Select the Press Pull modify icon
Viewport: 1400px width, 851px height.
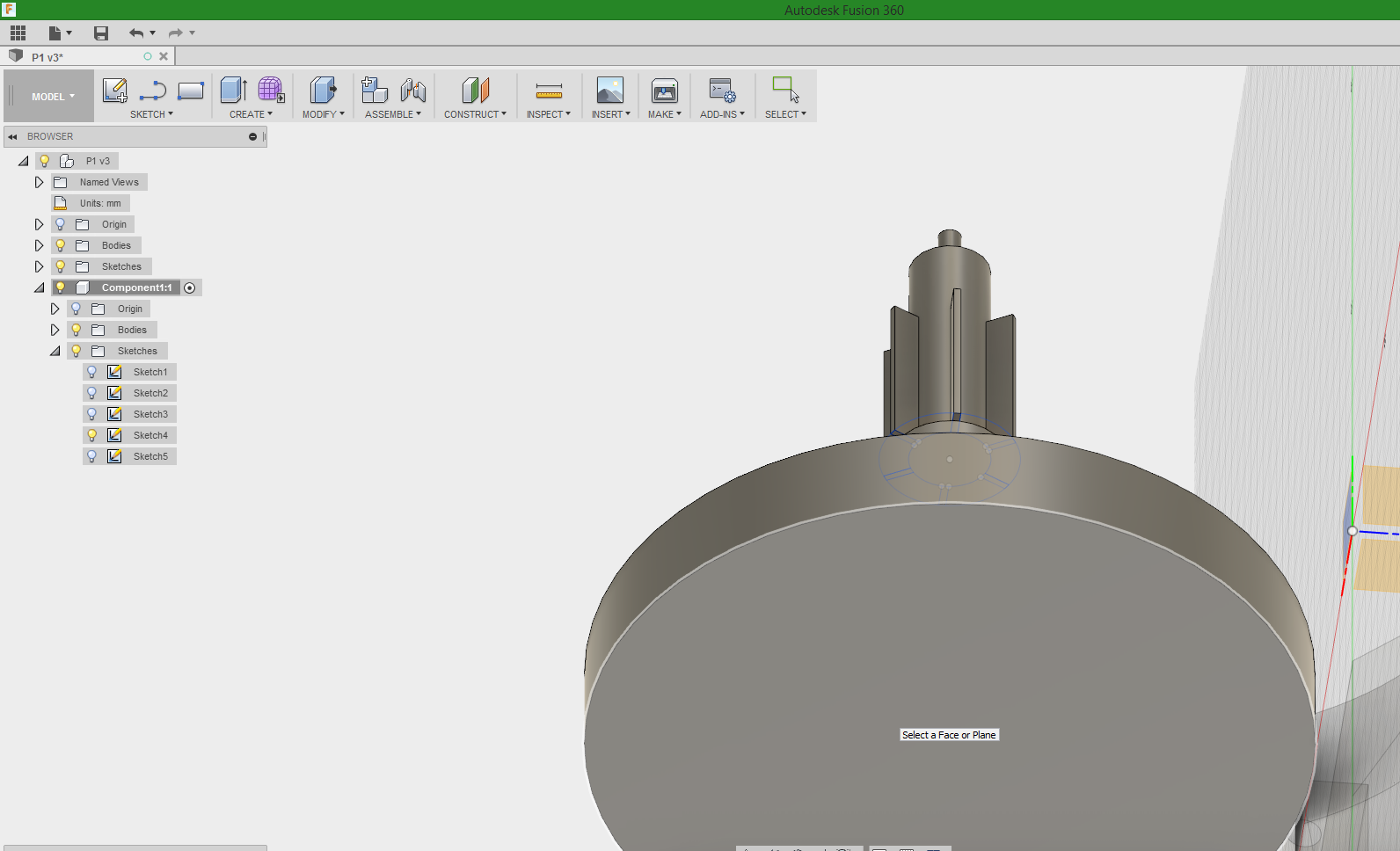[324, 90]
